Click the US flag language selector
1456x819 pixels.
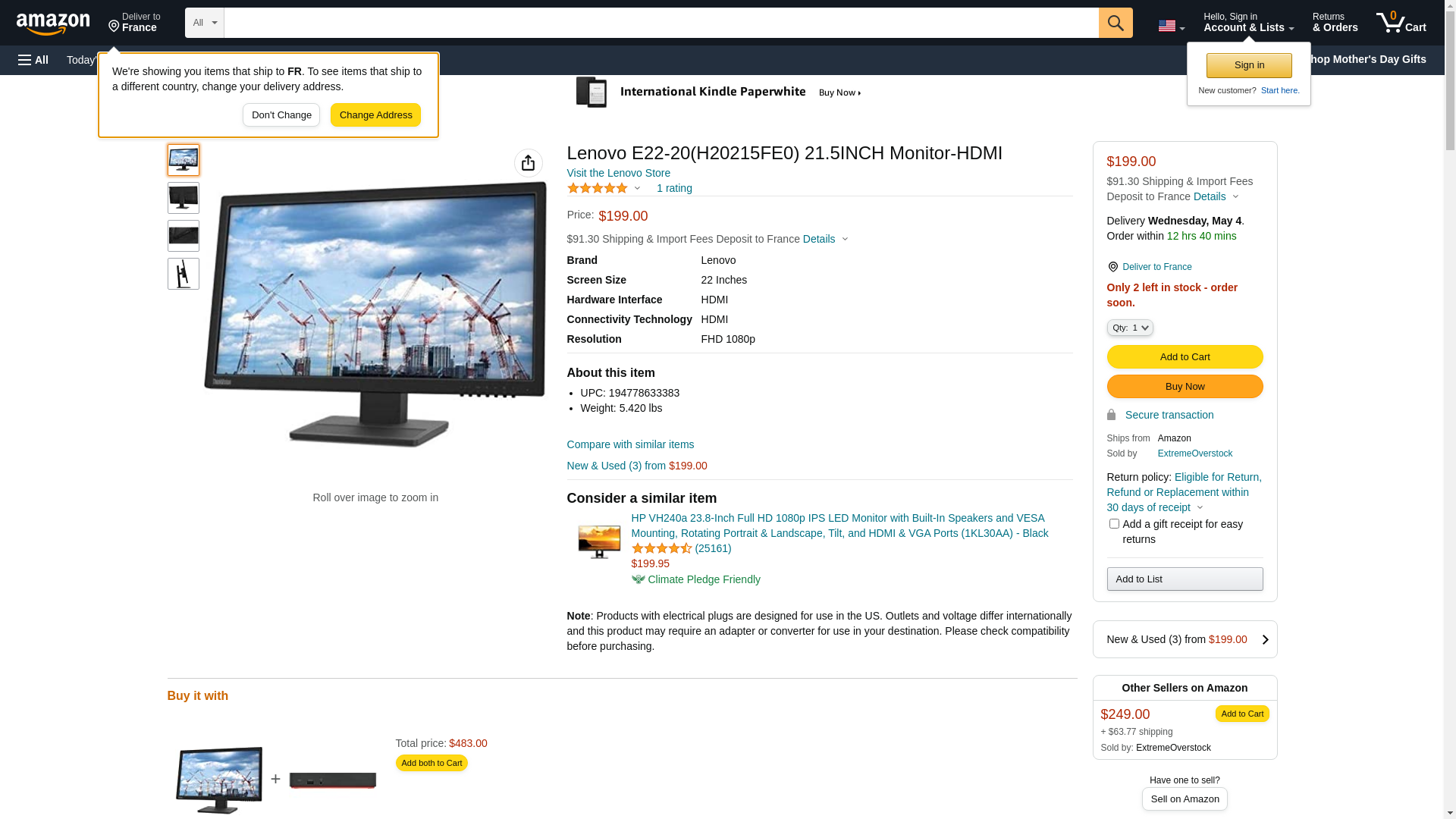pos(1171,27)
